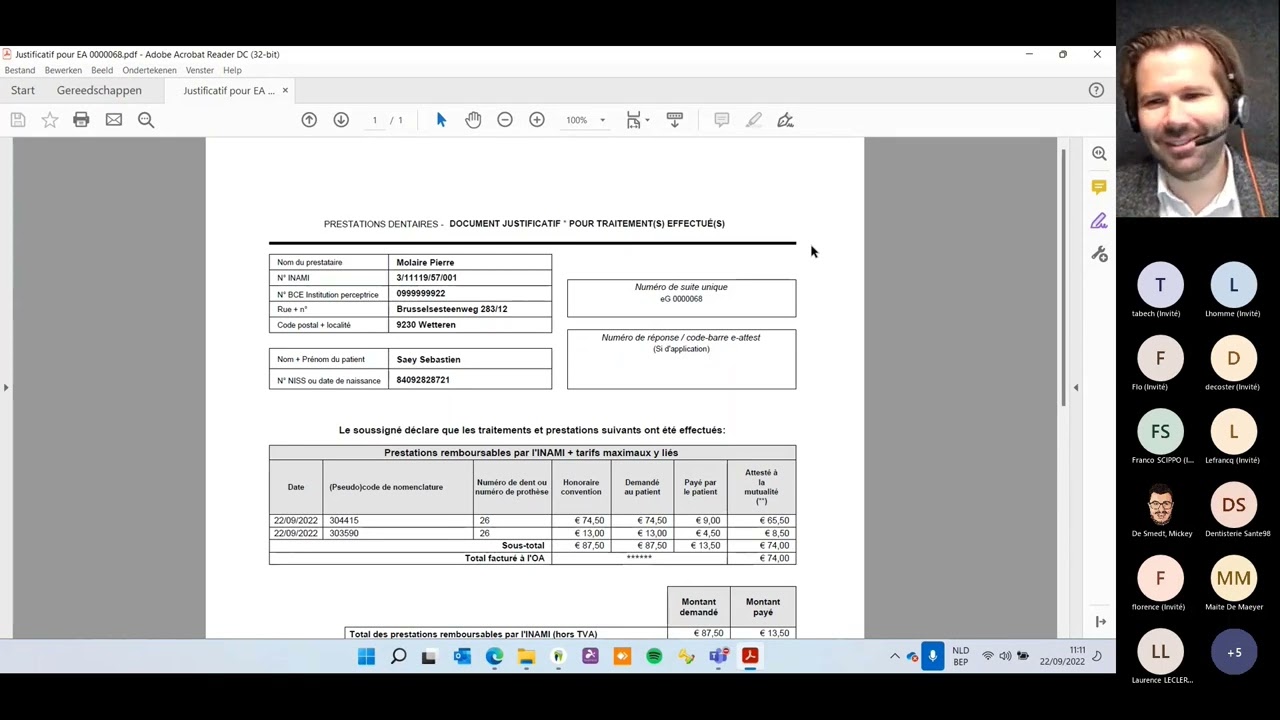
Task: Open Microsoft Teams from the taskbar
Action: [x=718, y=656]
